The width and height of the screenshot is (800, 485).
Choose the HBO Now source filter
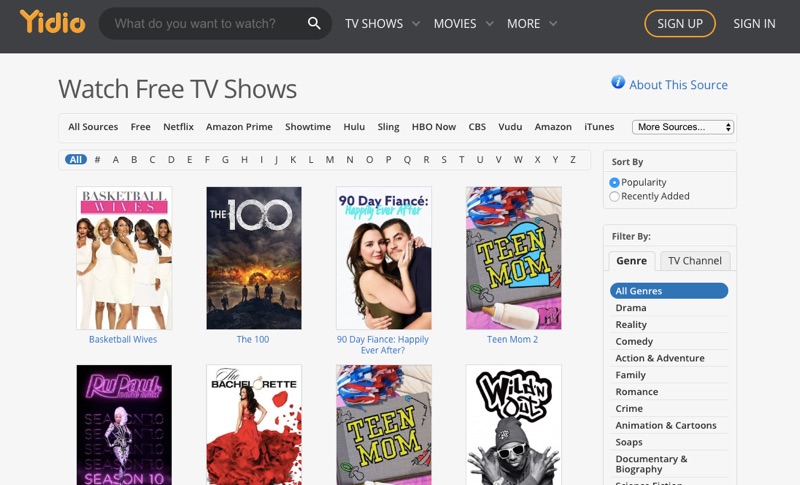tap(434, 127)
